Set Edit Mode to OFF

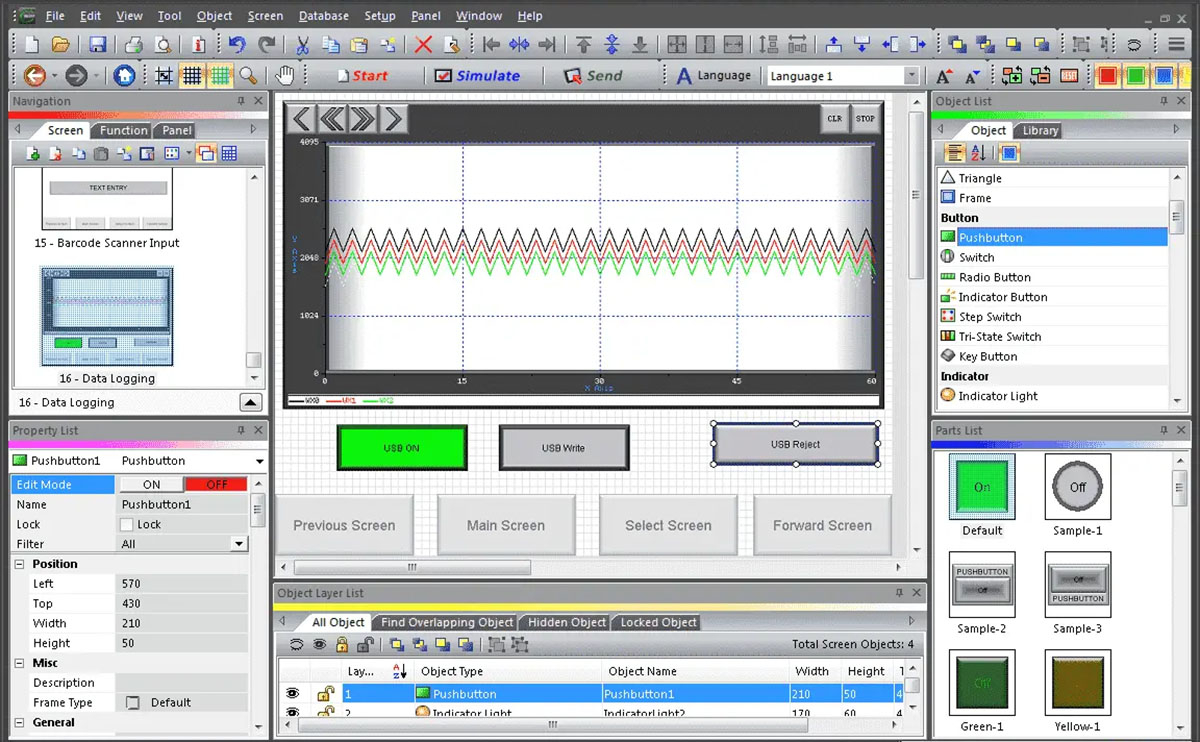tap(216, 484)
